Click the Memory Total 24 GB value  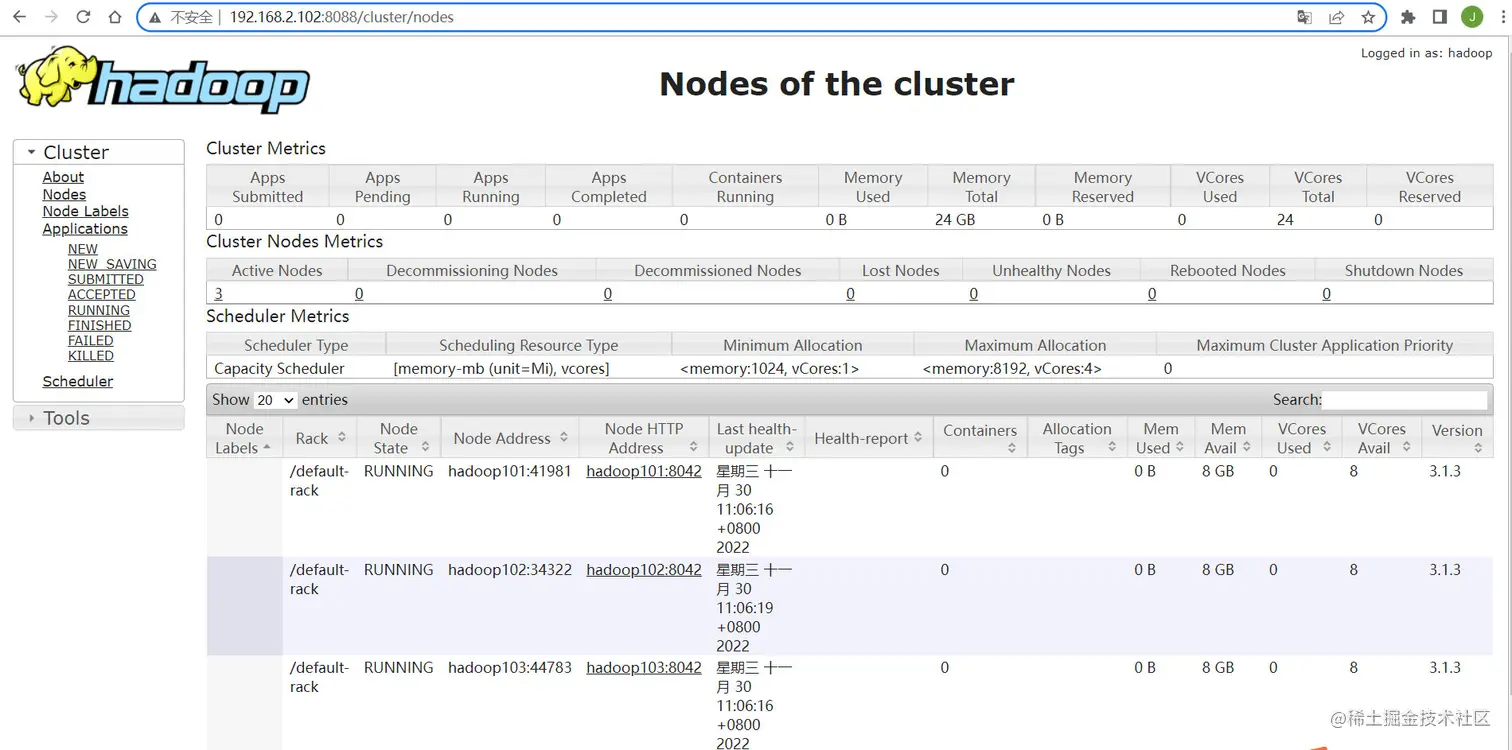pyautogui.click(x=955, y=219)
